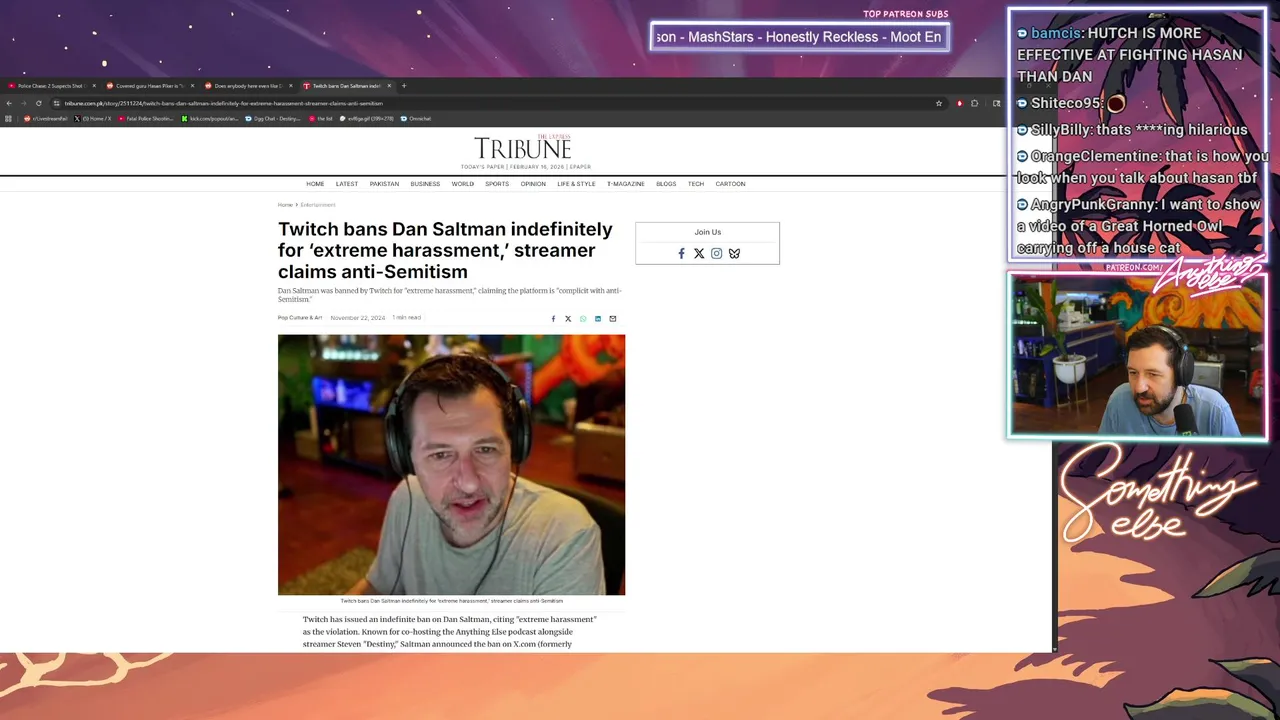
Task: Click the Pop Culture & Art category link
Action: pos(300,318)
